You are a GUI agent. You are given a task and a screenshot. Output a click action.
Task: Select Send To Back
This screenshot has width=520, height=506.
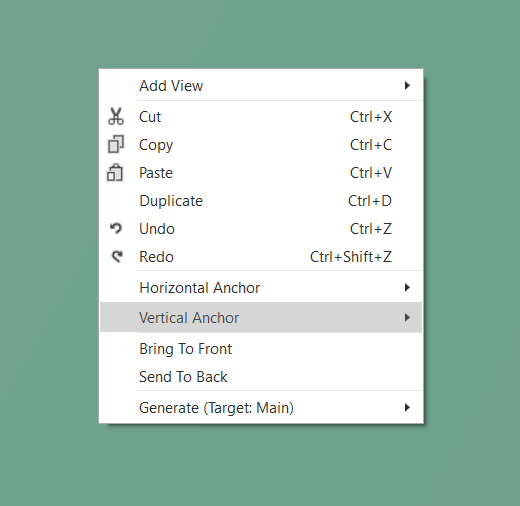261,377
